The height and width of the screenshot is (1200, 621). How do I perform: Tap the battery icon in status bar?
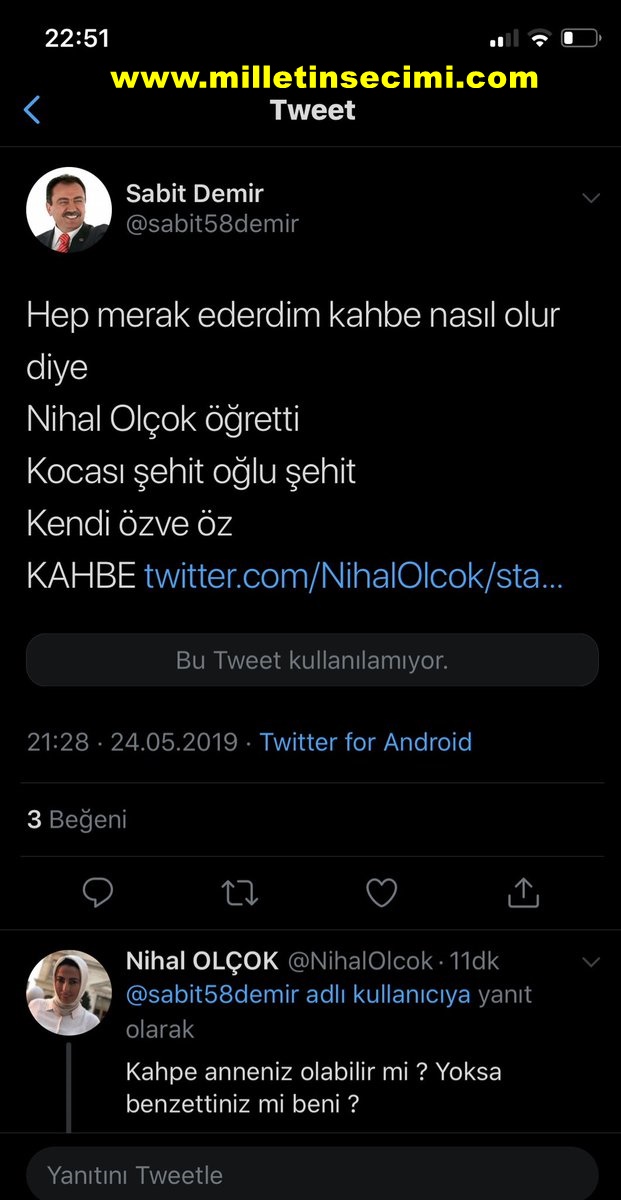click(580, 40)
